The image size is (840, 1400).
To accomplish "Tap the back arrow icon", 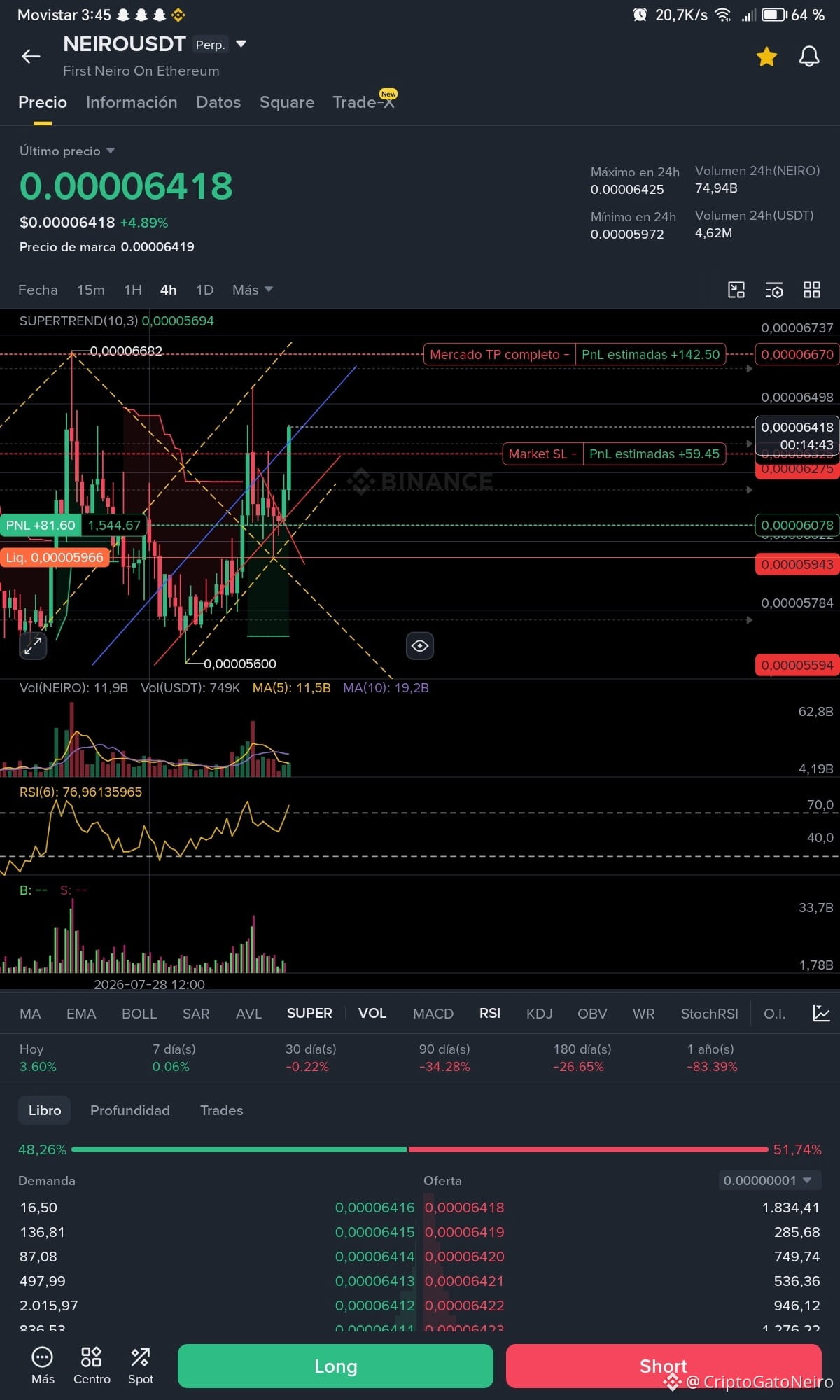I will 31,57.
